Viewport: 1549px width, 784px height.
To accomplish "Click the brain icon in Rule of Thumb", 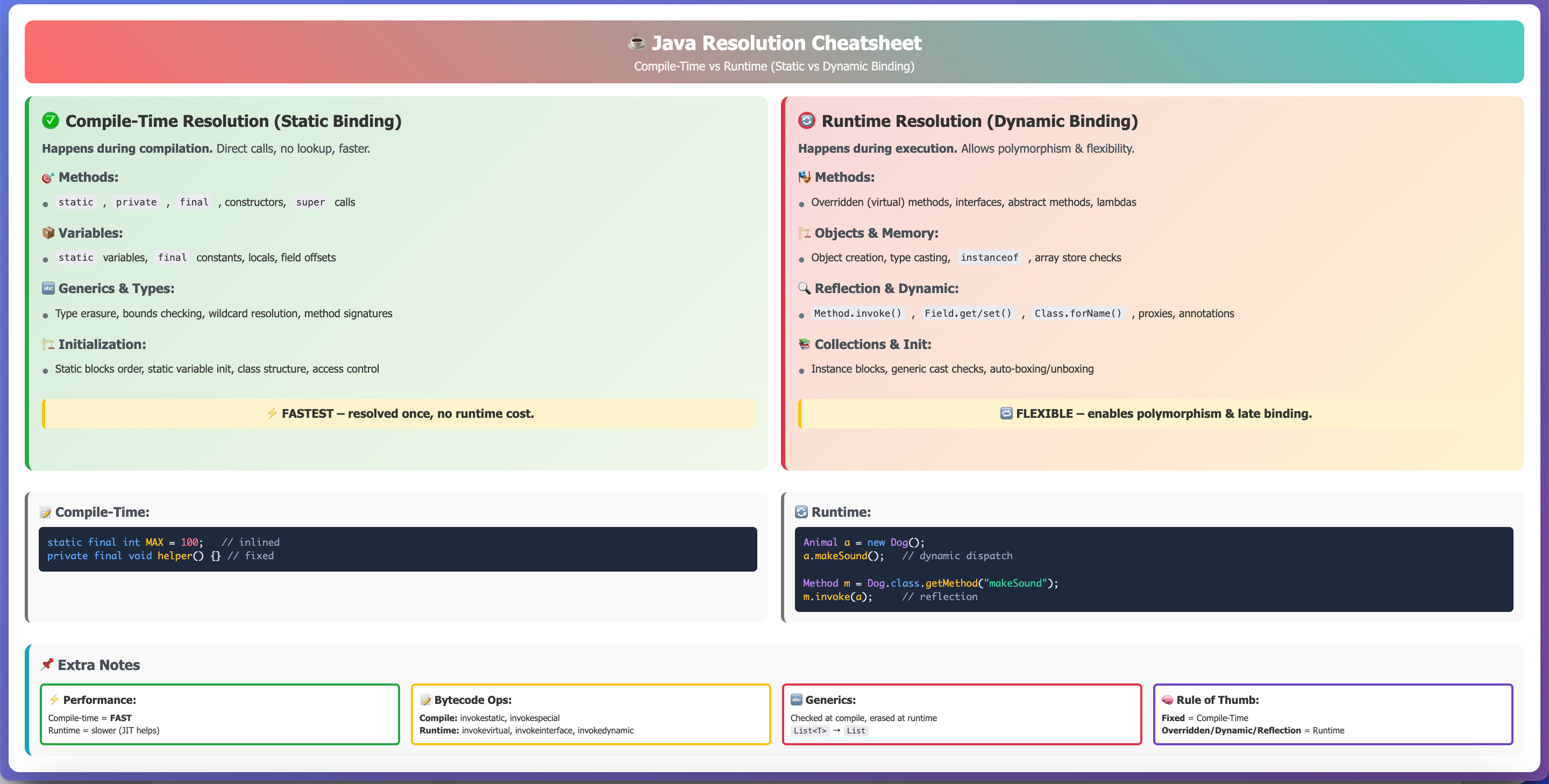I will [1167, 700].
